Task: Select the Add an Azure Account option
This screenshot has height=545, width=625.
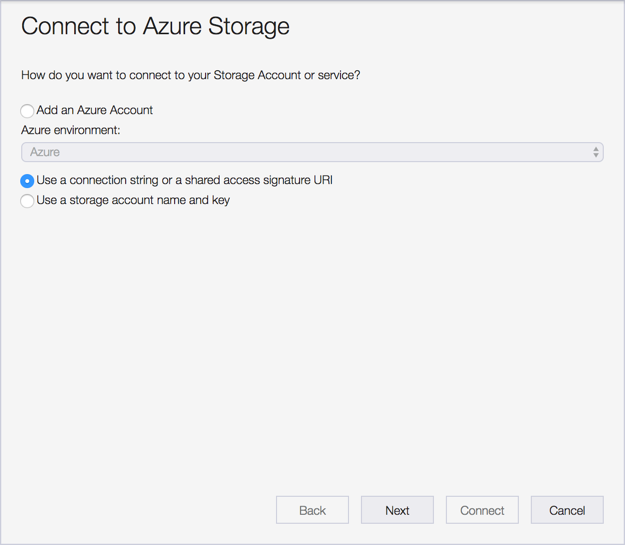Action: tap(27, 111)
